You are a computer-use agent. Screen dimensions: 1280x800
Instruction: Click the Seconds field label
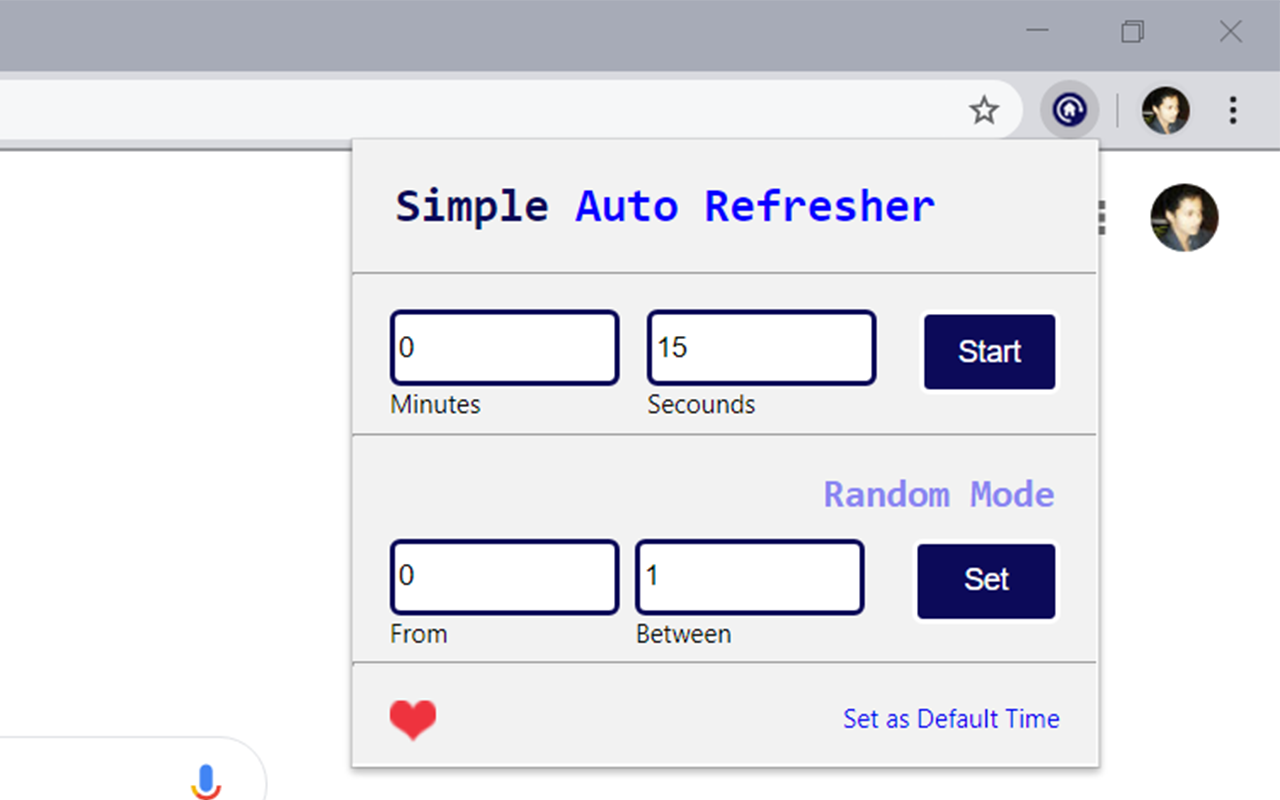tap(701, 404)
